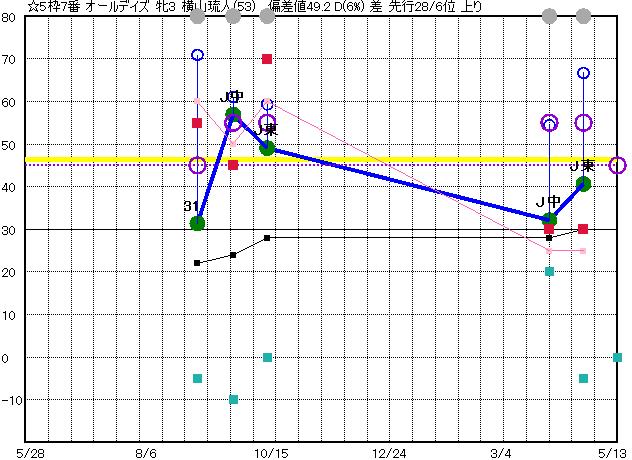The height and width of the screenshot is (460, 632).
Task: Select the red square at value 70
Action: 267,59
